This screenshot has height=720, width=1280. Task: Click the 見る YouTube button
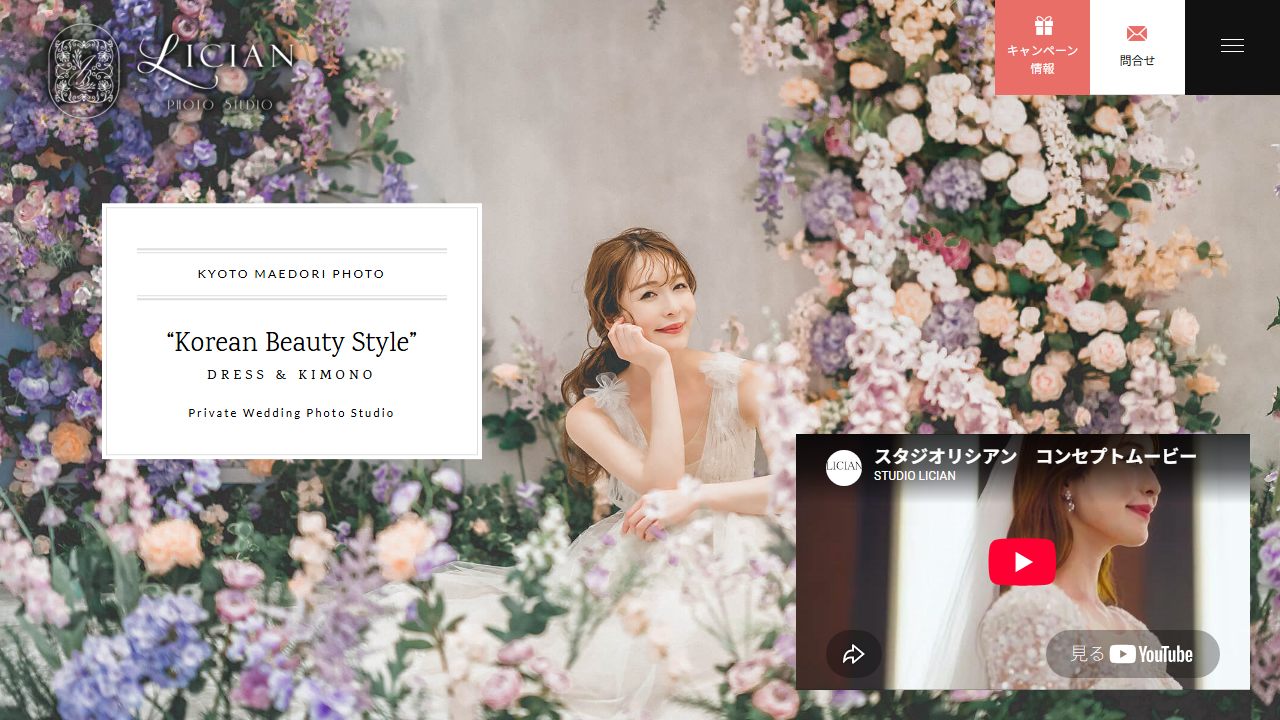1132,654
